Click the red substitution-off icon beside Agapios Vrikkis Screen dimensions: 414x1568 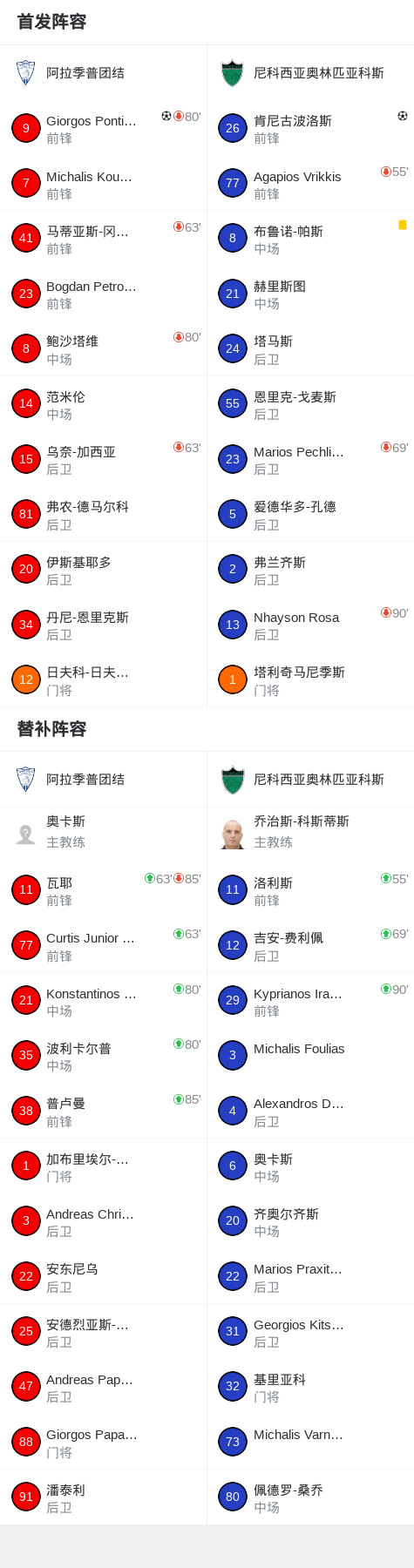[386, 172]
